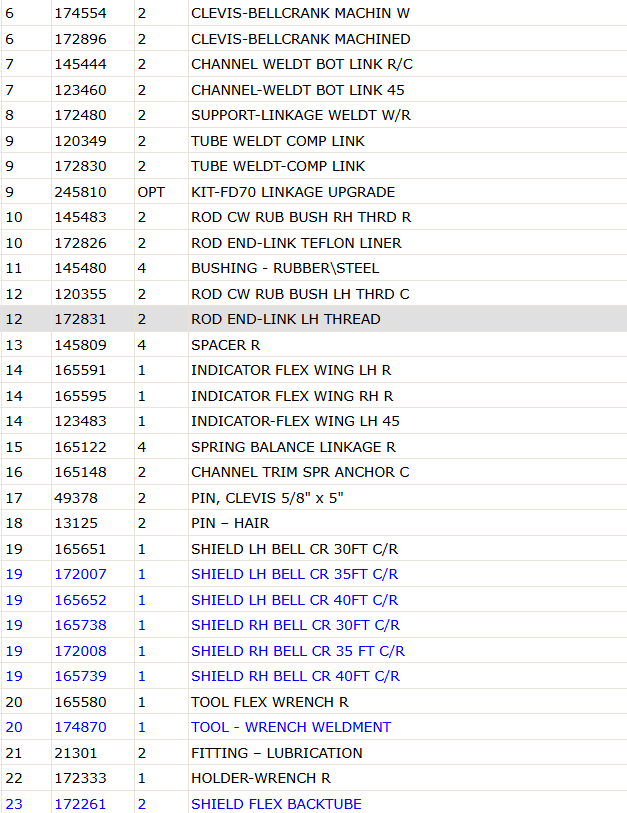The height and width of the screenshot is (813, 627).
Task: Click part number 172261 link
Action: pos(80,804)
